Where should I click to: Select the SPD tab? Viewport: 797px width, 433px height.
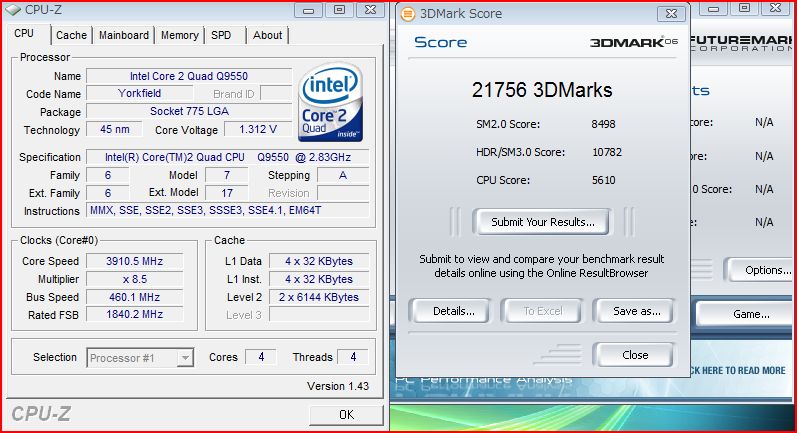tap(221, 35)
